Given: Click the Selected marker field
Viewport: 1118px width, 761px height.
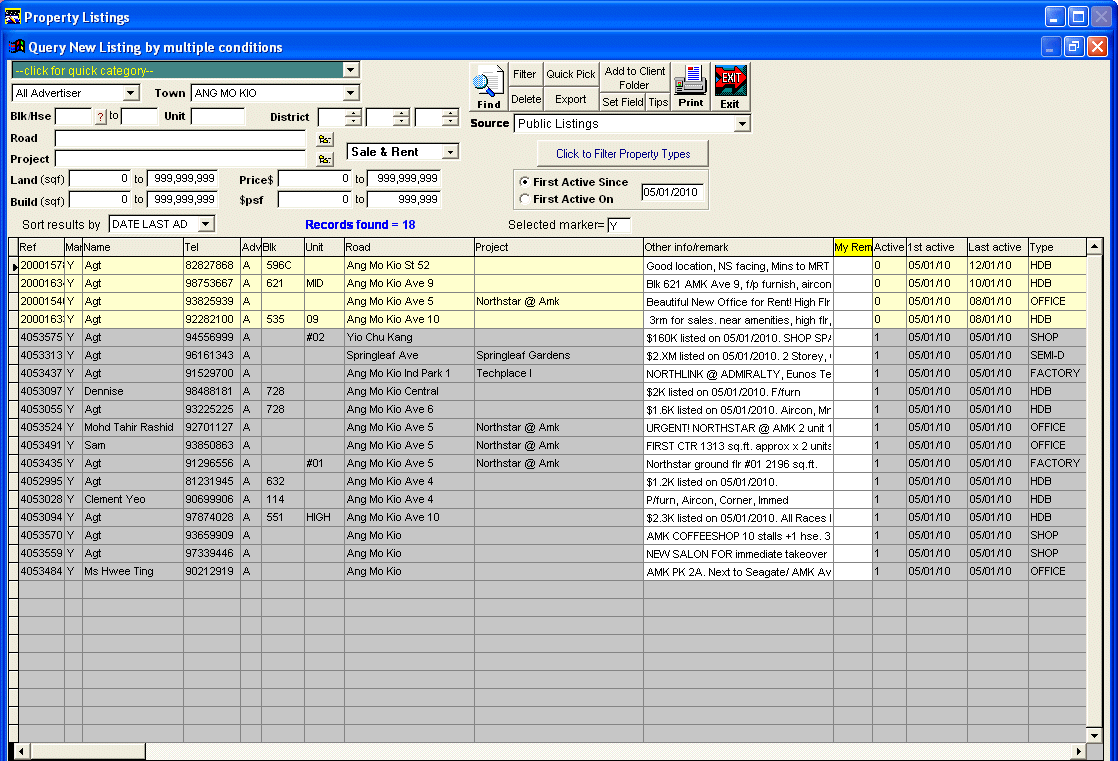Looking at the screenshot, I should tap(619, 225).
